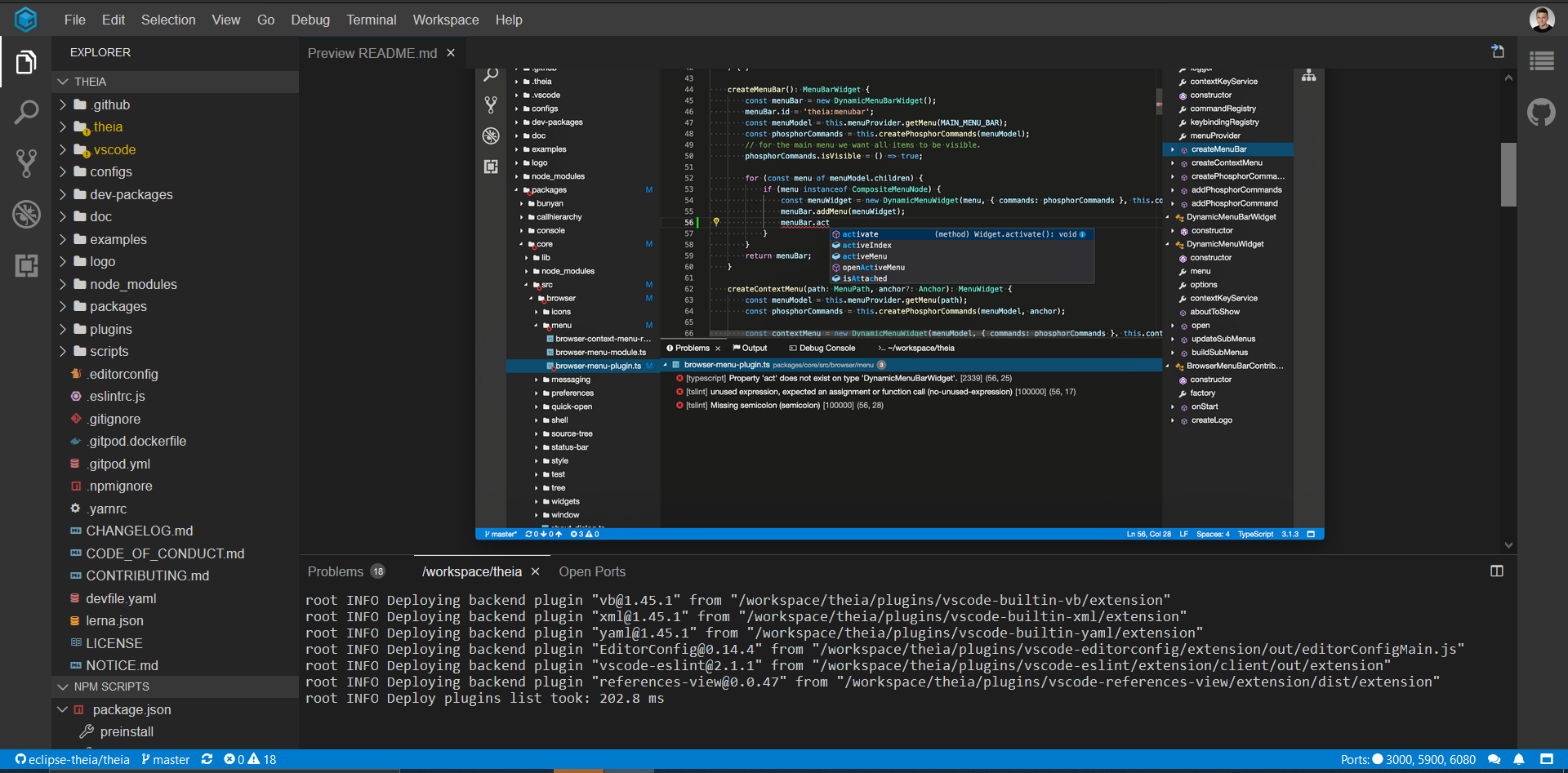
Task: Open notifications bell in status bar
Action: (x=1519, y=759)
